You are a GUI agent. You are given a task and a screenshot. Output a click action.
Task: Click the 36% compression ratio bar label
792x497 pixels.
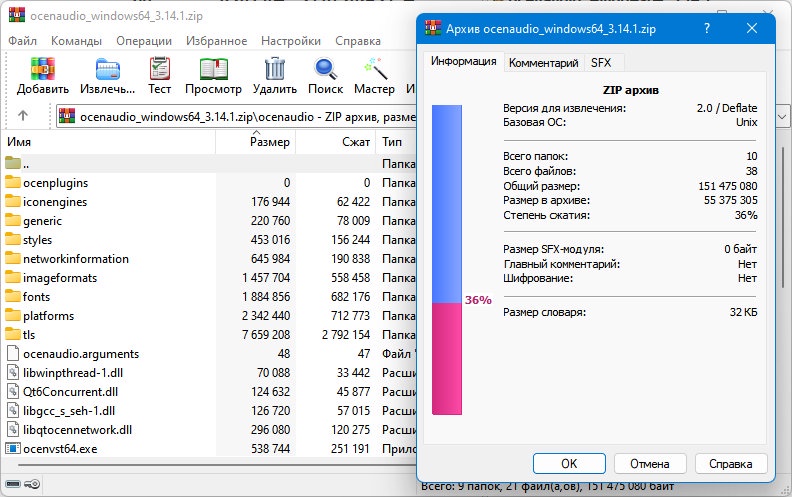(478, 300)
